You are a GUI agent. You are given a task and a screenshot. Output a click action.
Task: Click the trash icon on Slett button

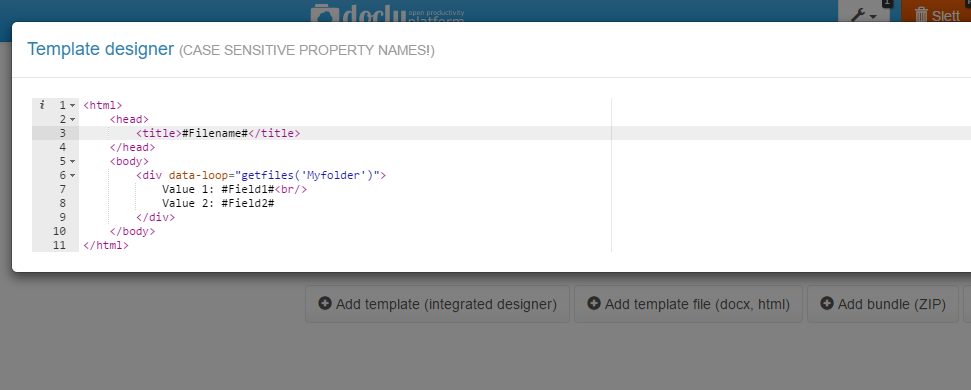(x=921, y=15)
